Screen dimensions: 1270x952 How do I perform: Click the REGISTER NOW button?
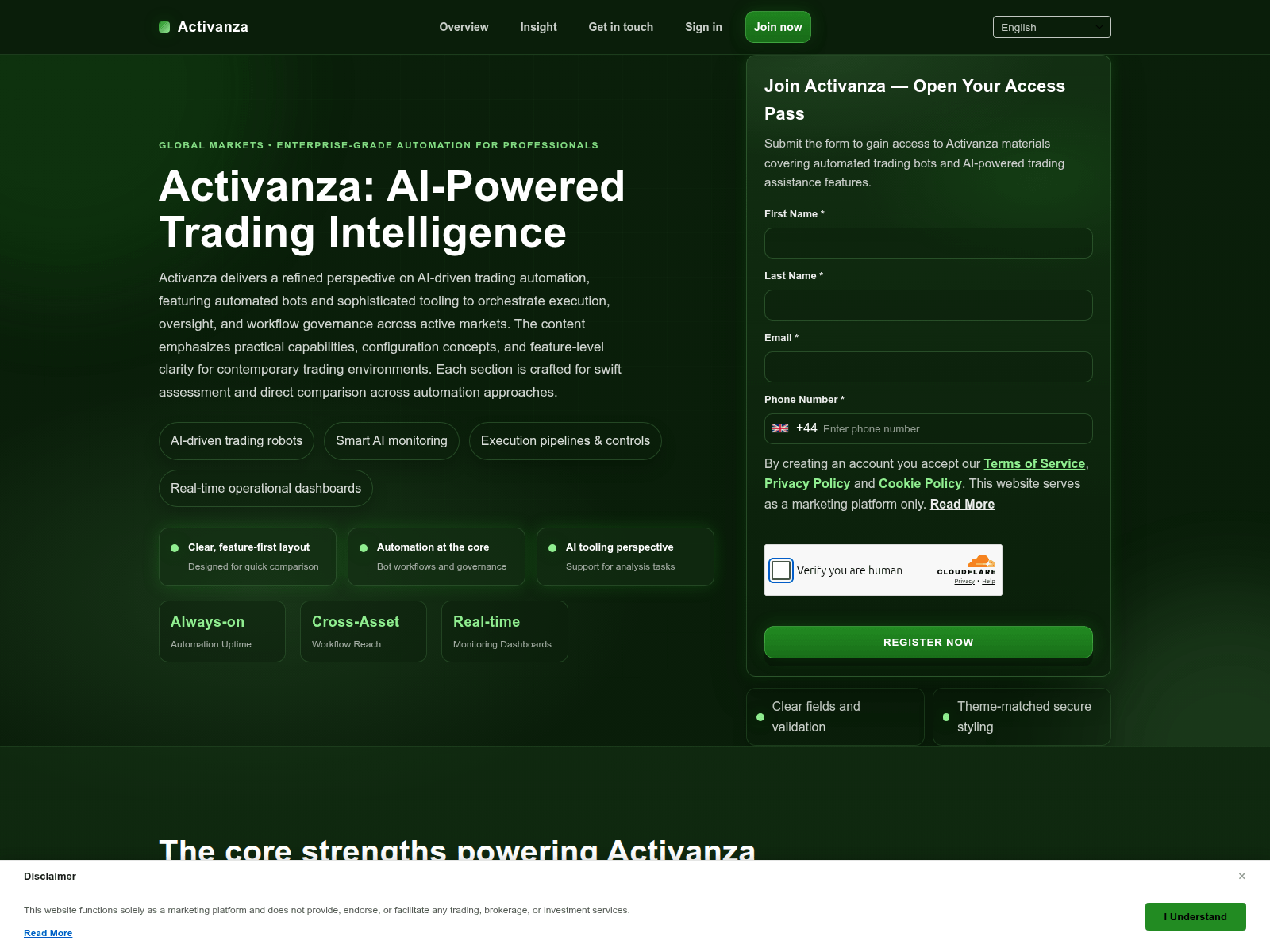[x=928, y=642]
